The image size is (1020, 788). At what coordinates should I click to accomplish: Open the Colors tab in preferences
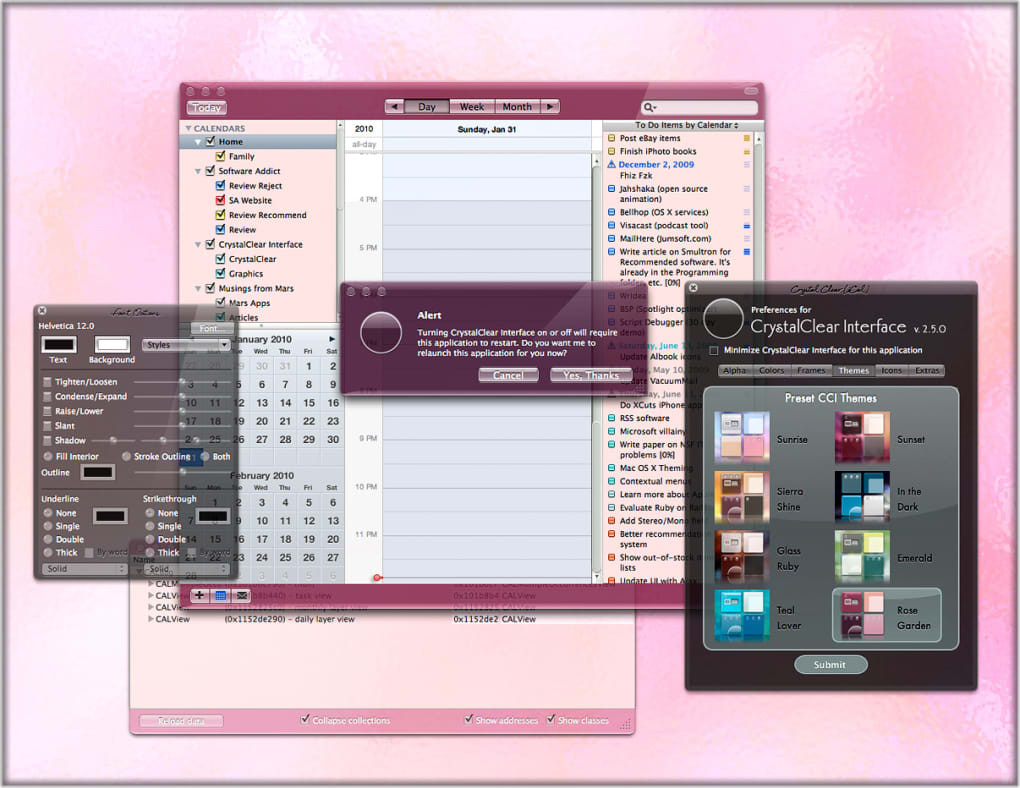click(x=771, y=371)
